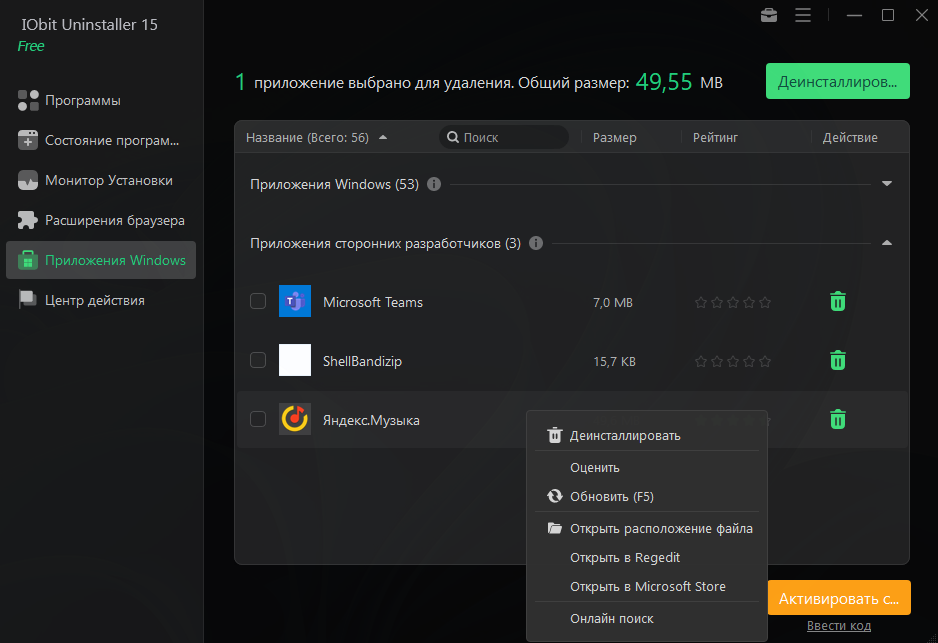Click the Software Health sidebar icon
Screen dimensions: 938x643
[28, 140]
